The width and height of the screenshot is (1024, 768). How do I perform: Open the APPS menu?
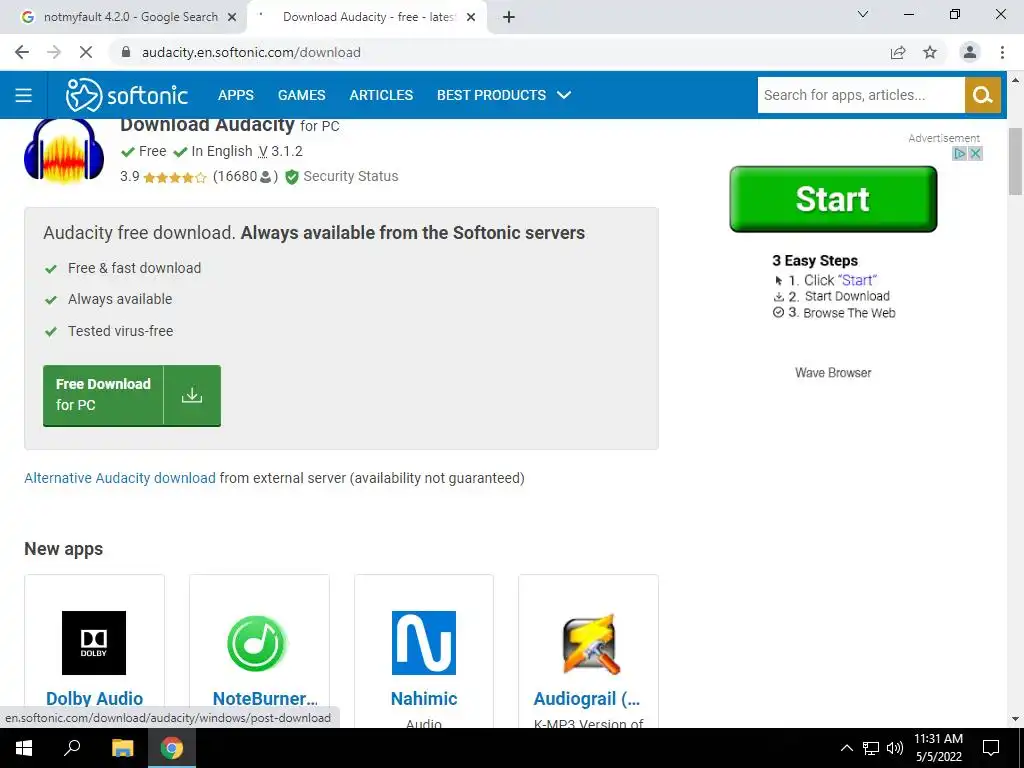tap(236, 95)
